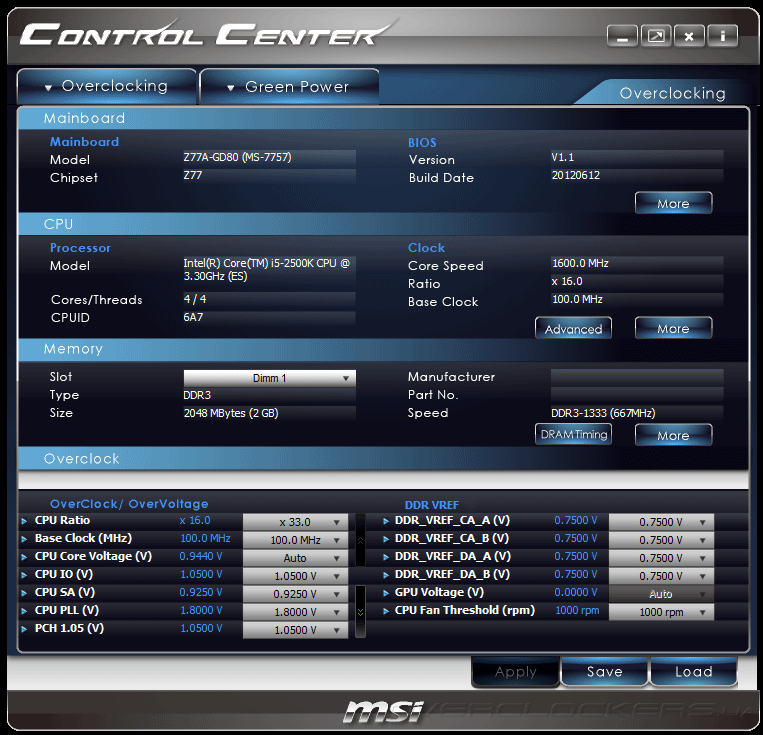Close Control Center with the X icon
The image size is (763, 735).
coord(689,36)
